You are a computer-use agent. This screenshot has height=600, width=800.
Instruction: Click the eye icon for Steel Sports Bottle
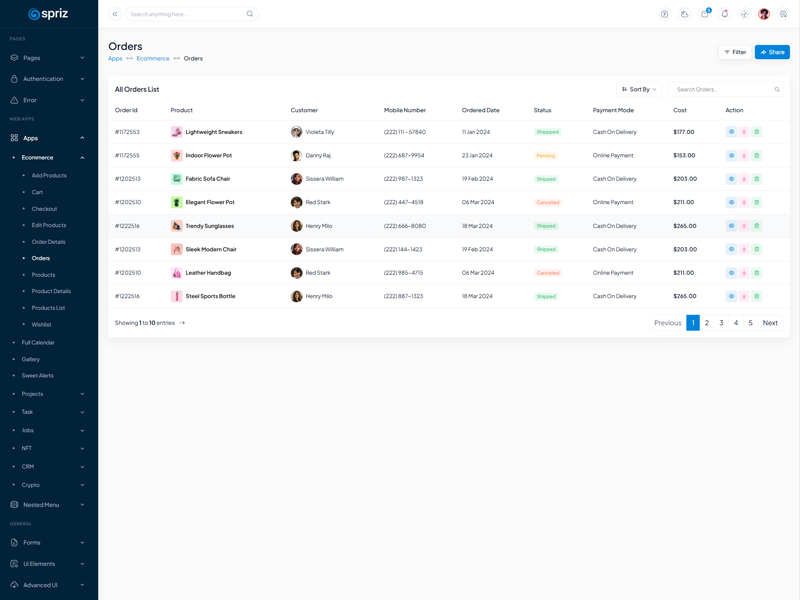coord(731,296)
